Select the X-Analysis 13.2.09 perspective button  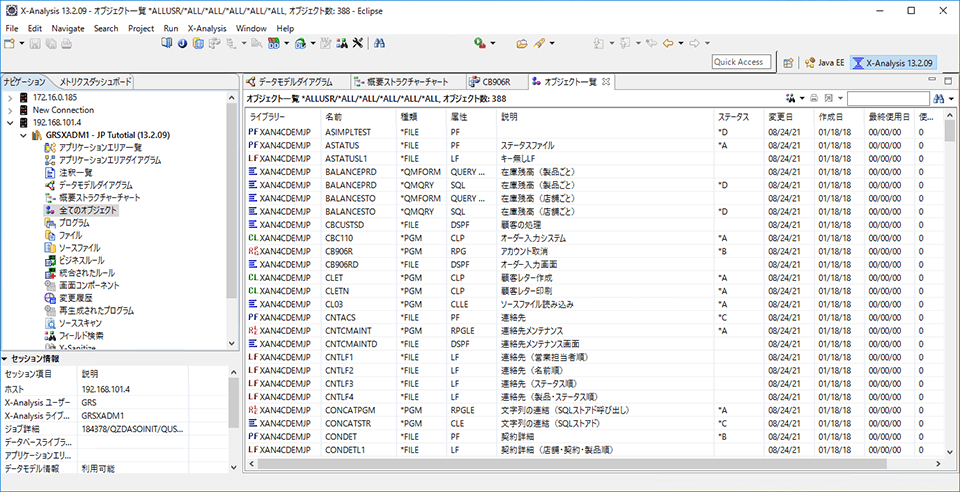893,62
